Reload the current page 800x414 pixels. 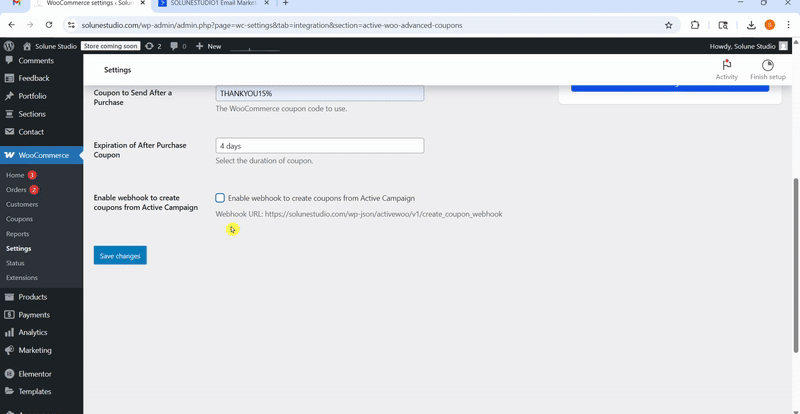[49, 25]
